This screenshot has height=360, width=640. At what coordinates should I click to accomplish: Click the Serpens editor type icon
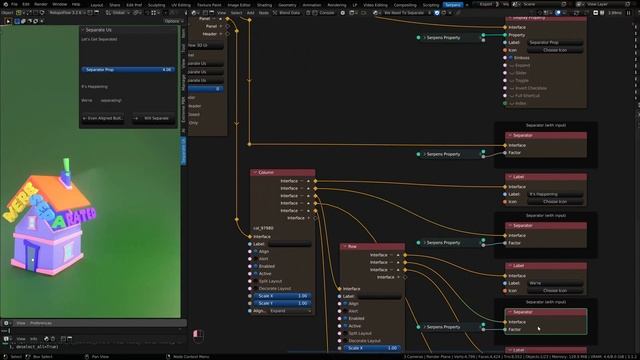click(194, 13)
